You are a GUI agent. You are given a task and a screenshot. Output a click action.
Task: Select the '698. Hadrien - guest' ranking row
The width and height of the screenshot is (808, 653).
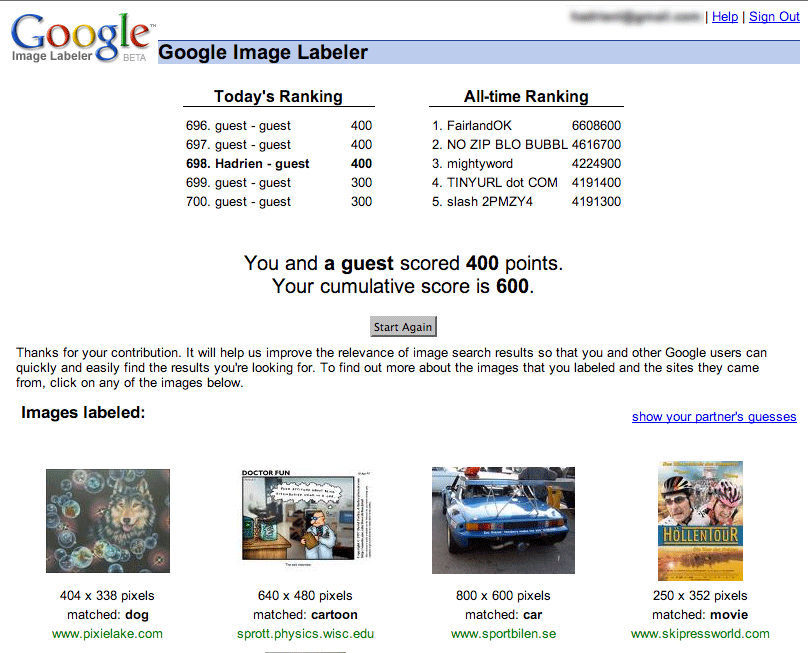point(279,163)
